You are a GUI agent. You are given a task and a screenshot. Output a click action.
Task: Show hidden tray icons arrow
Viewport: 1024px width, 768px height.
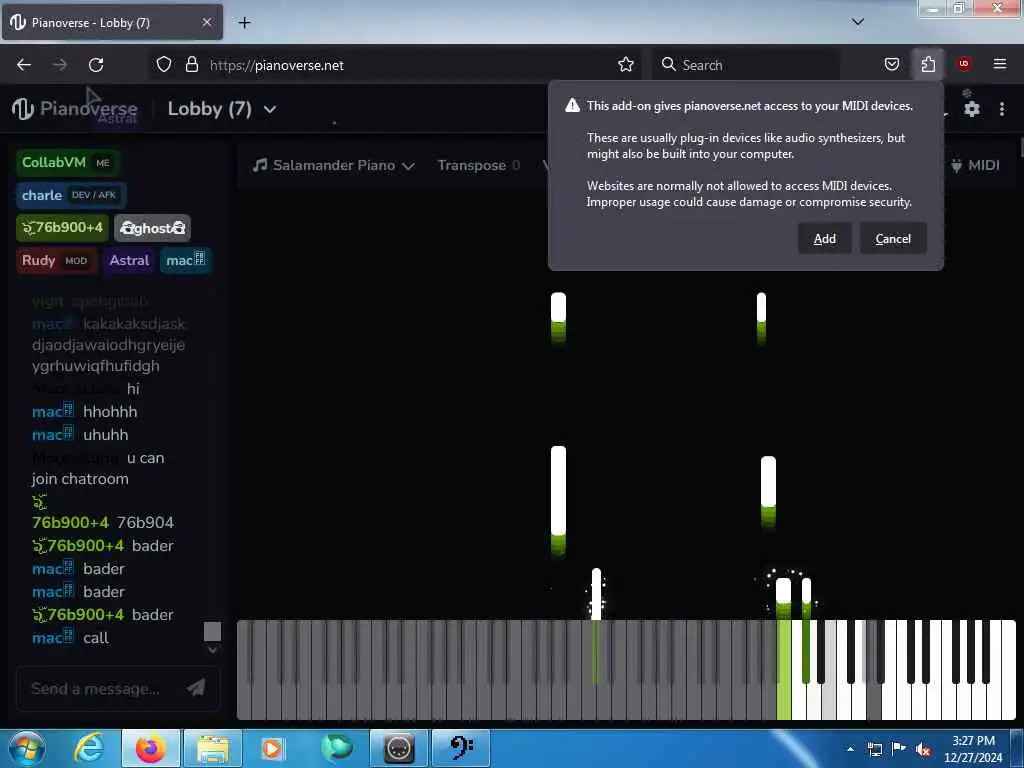850,749
